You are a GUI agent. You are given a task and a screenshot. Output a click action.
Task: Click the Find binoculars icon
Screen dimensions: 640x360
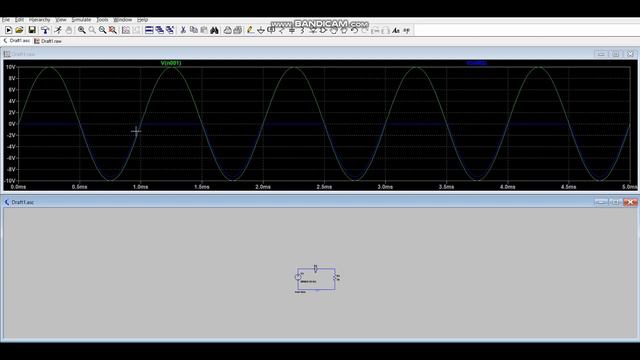[214, 30]
